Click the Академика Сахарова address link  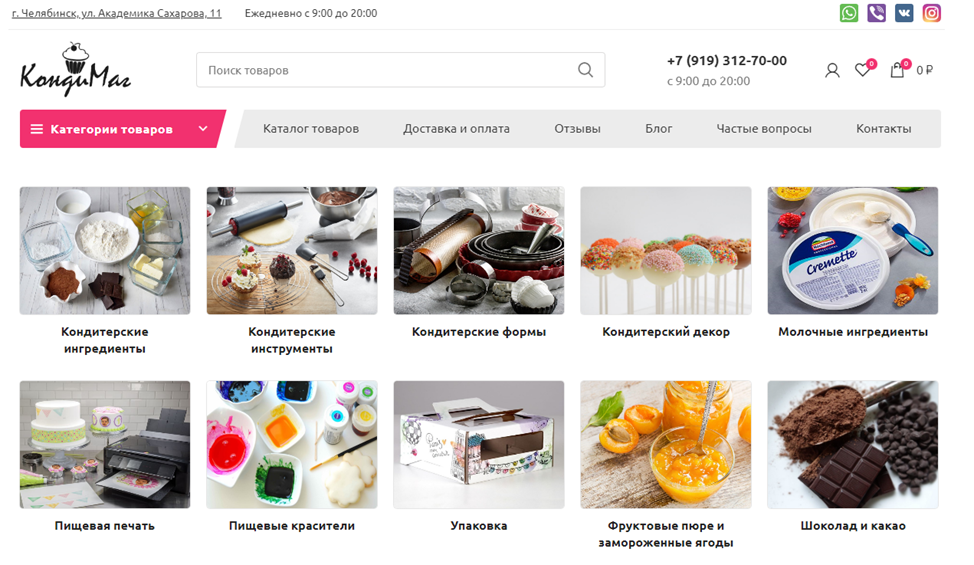[117, 13]
